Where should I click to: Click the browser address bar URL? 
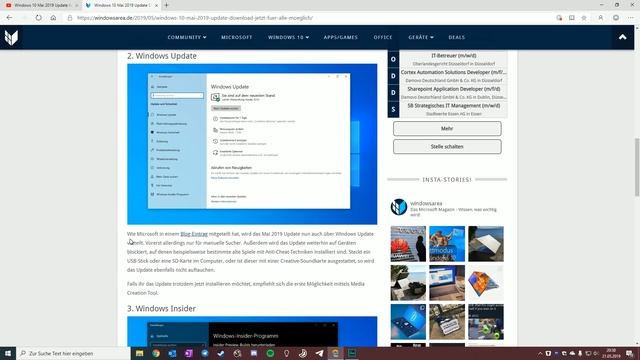point(195,18)
